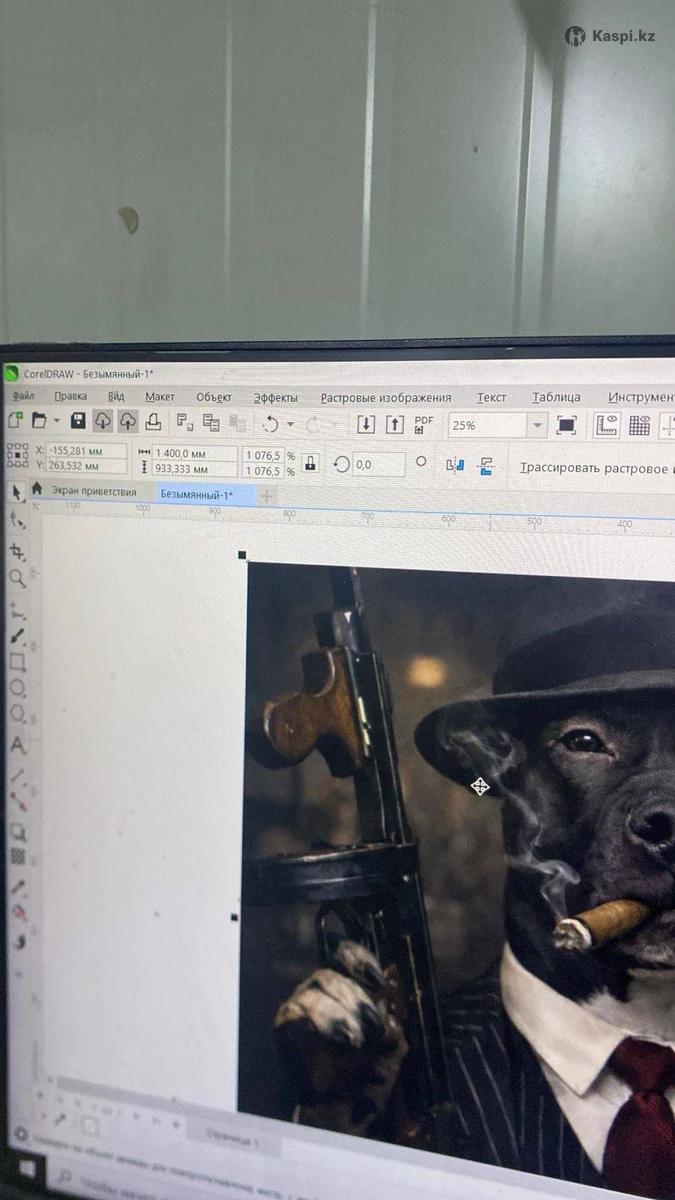The image size is (675, 1200).
Task: Toggle full-screen preview icon
Action: point(566,426)
